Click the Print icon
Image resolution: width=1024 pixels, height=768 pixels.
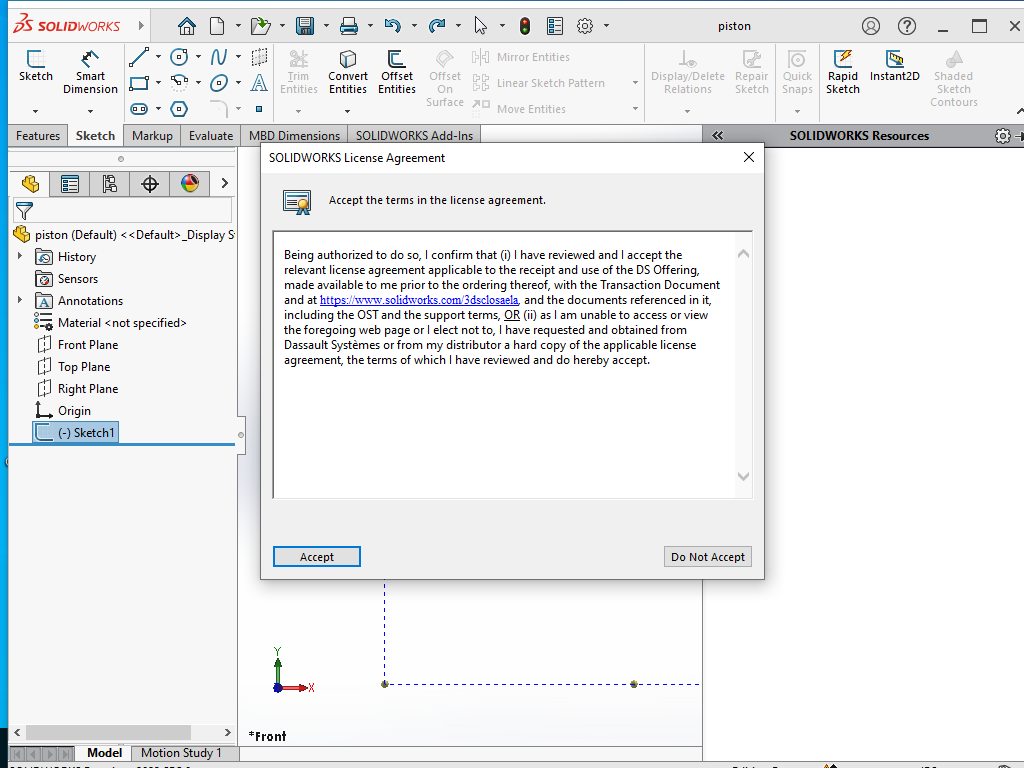tap(349, 26)
